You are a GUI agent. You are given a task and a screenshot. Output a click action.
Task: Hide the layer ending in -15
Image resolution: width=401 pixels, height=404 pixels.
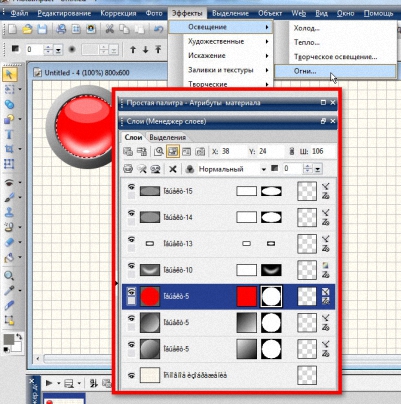point(131,187)
